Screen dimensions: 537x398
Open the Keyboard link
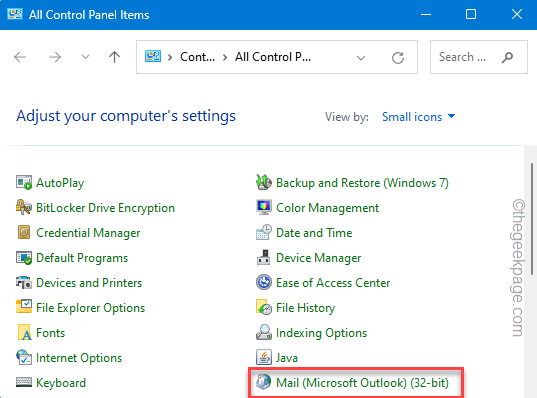pyautogui.click(x=61, y=383)
